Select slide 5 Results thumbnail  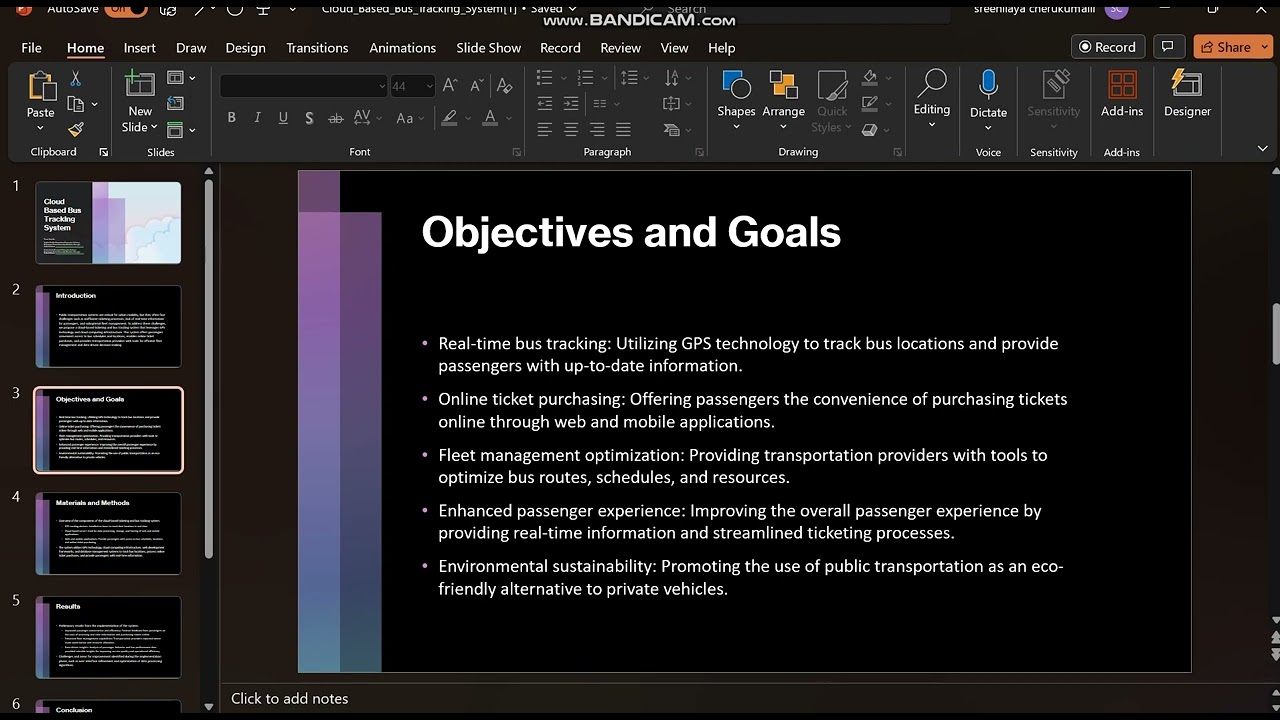(108, 637)
